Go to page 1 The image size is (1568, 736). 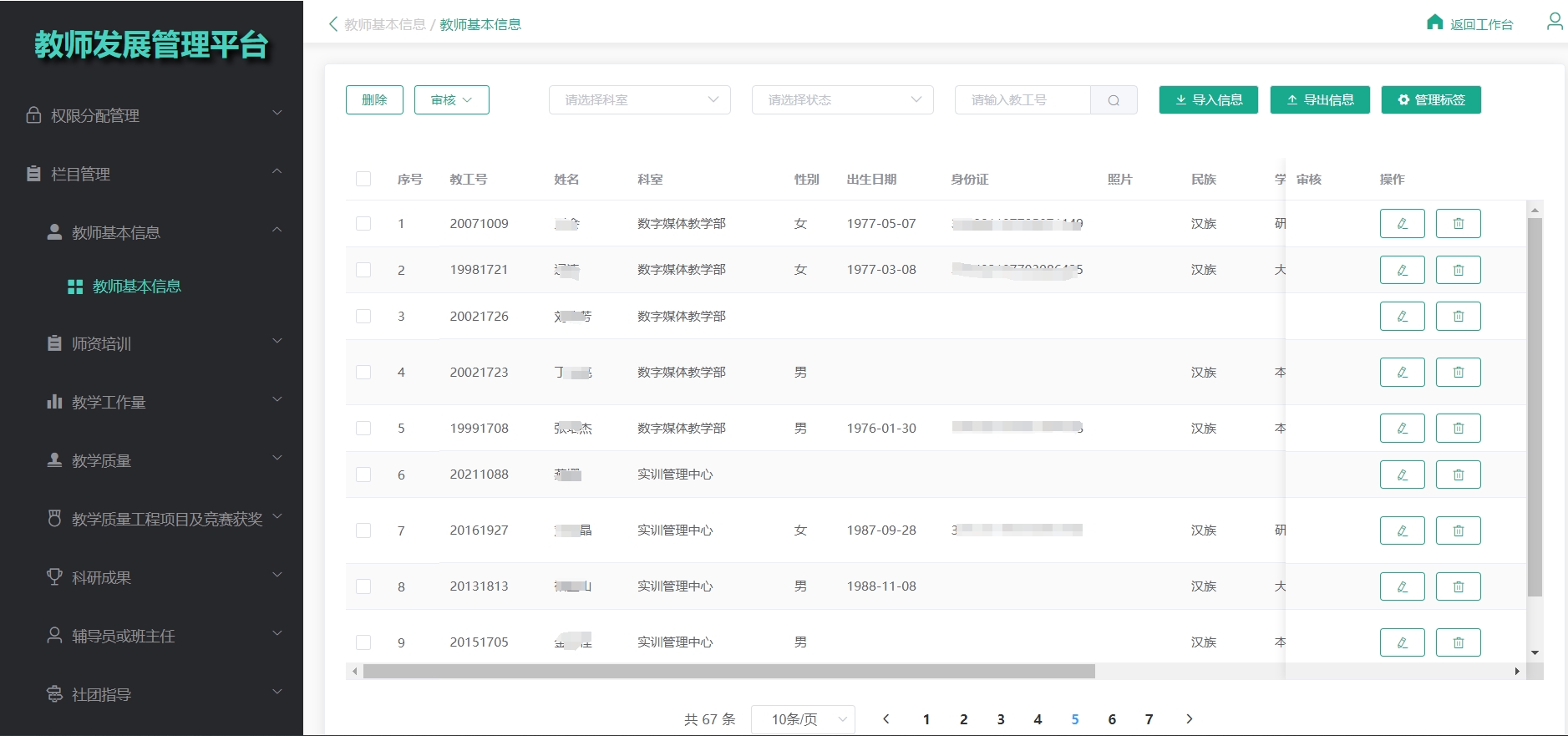pyautogui.click(x=926, y=719)
